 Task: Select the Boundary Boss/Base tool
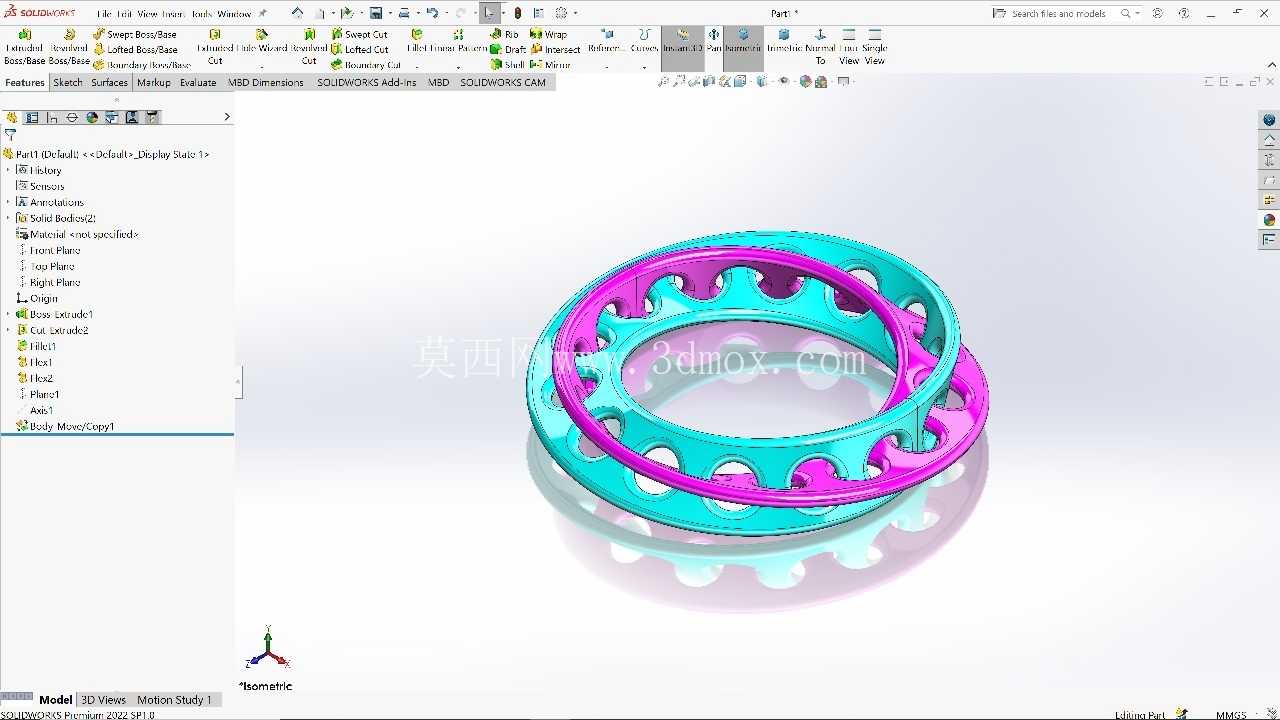[x=141, y=64]
